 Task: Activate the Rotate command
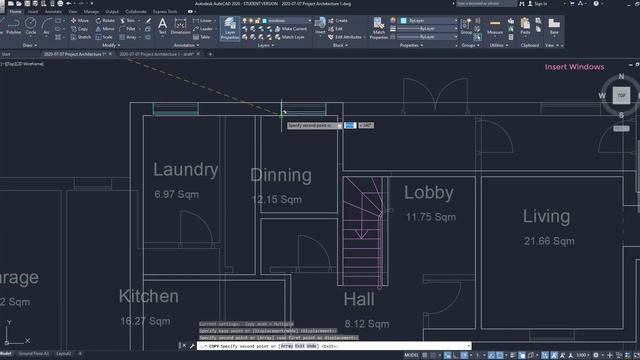pyautogui.click(x=105, y=20)
